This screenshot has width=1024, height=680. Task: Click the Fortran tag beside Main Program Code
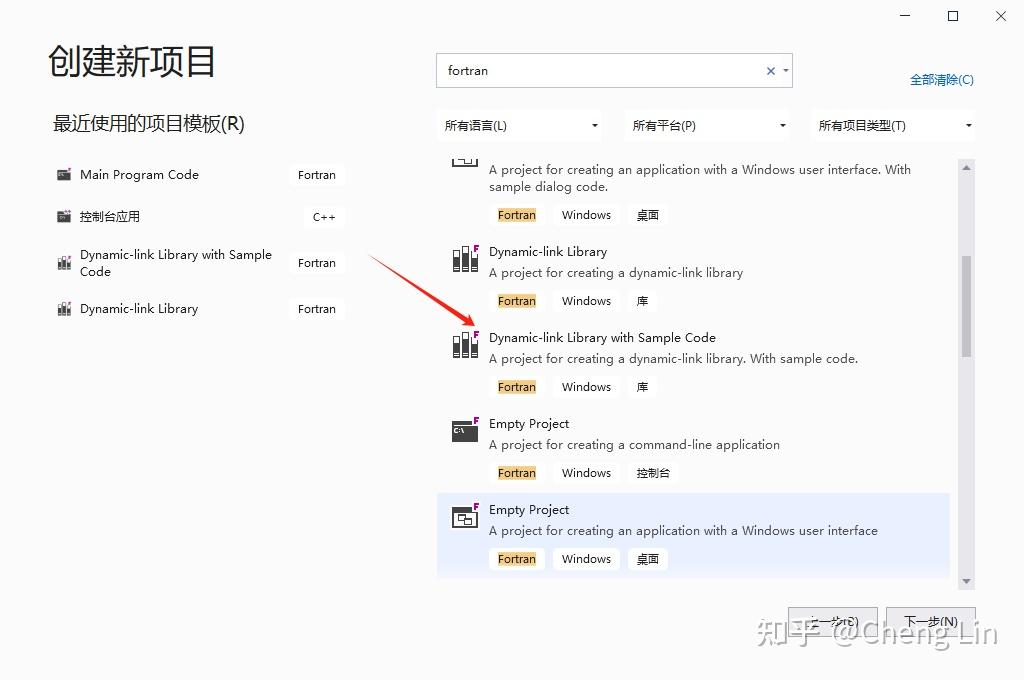tap(317, 175)
